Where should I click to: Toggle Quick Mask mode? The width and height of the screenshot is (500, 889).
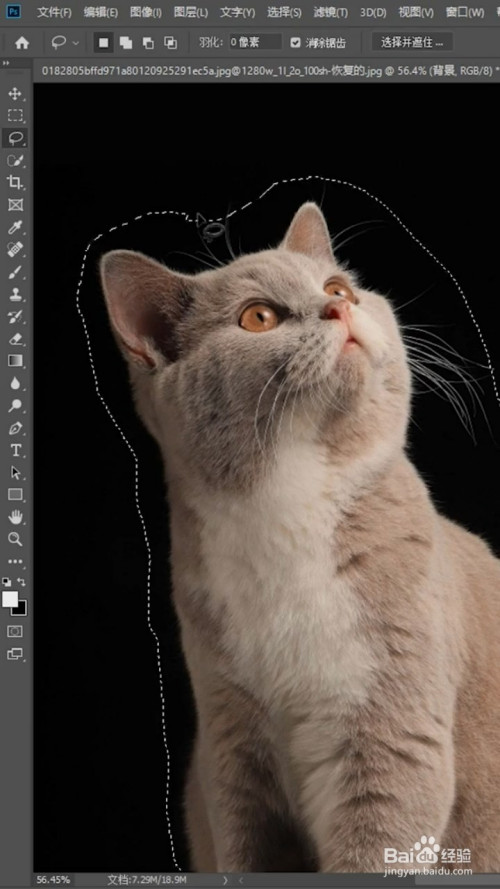[x=15, y=631]
